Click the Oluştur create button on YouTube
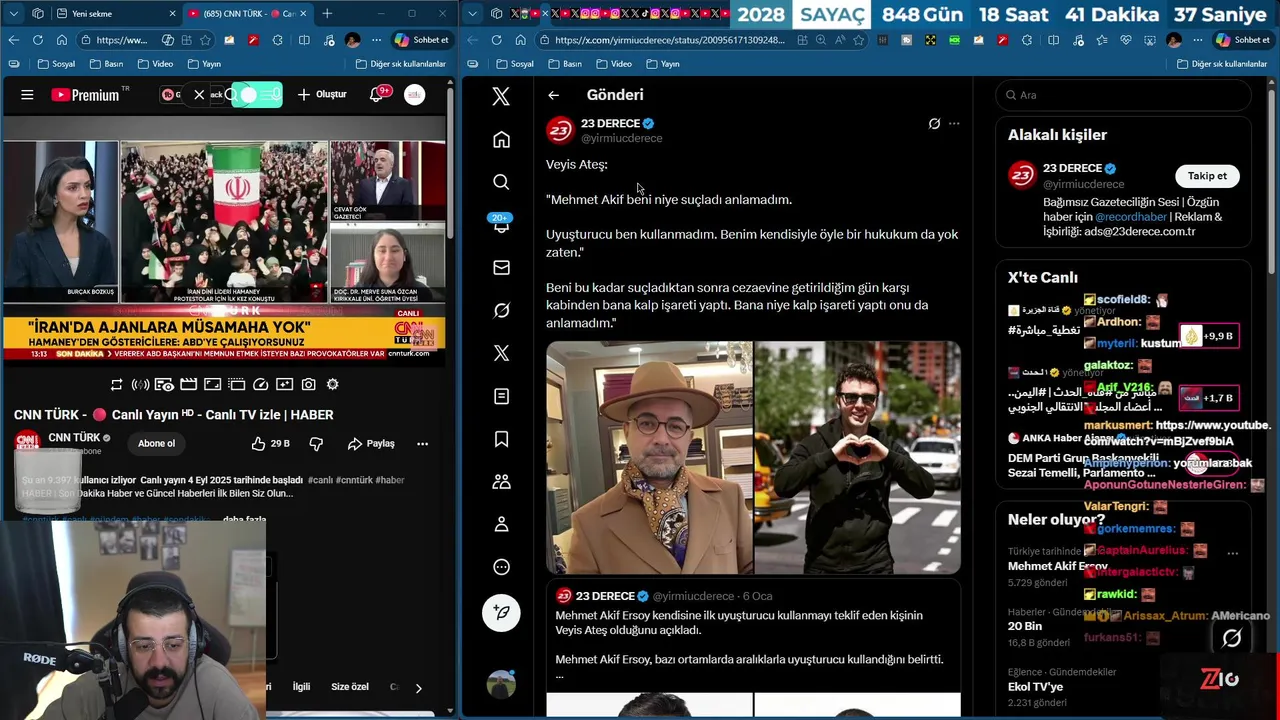1280x720 pixels. 322,95
